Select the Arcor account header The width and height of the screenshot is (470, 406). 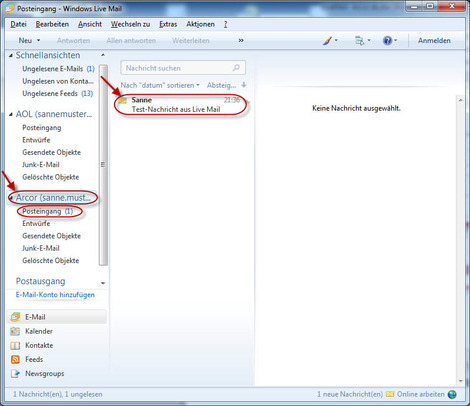coord(53,198)
